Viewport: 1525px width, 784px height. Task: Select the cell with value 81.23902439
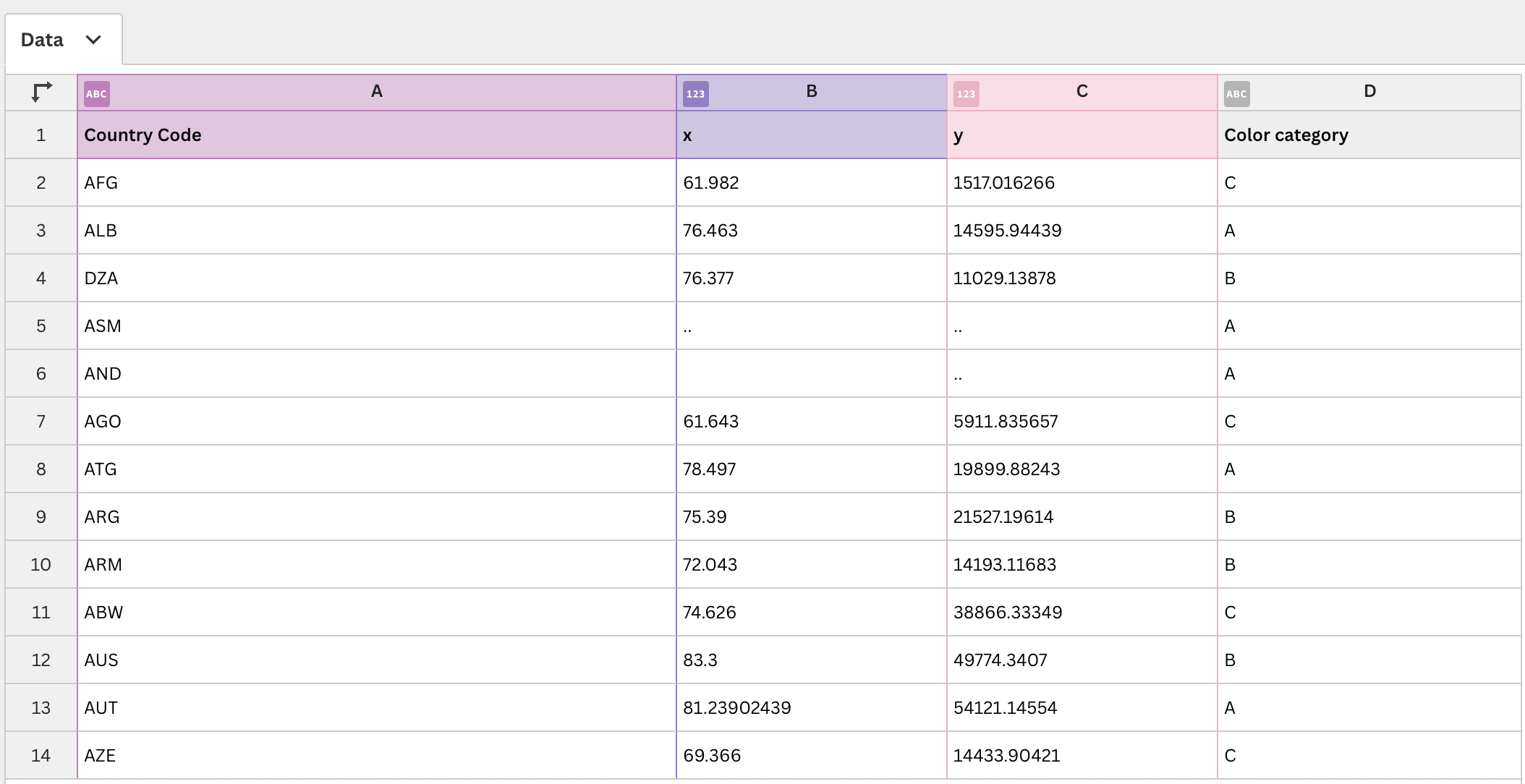[x=812, y=708]
